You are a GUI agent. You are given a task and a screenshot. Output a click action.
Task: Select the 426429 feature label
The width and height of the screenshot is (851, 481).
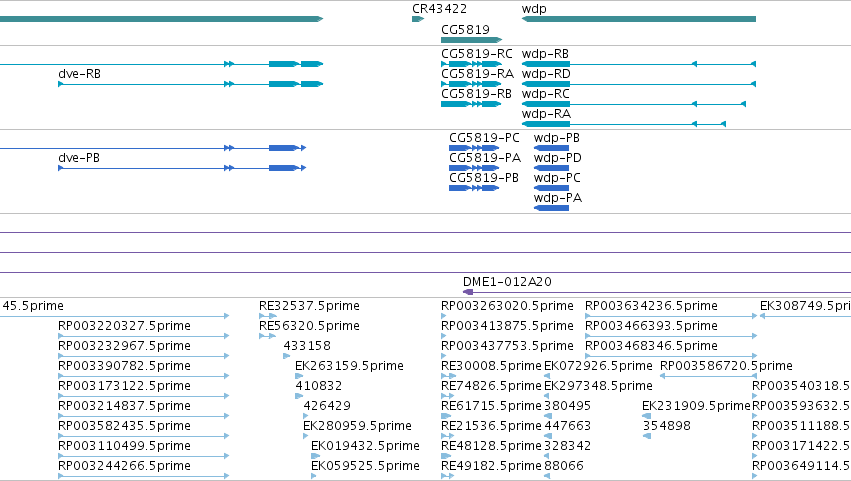pos(327,406)
